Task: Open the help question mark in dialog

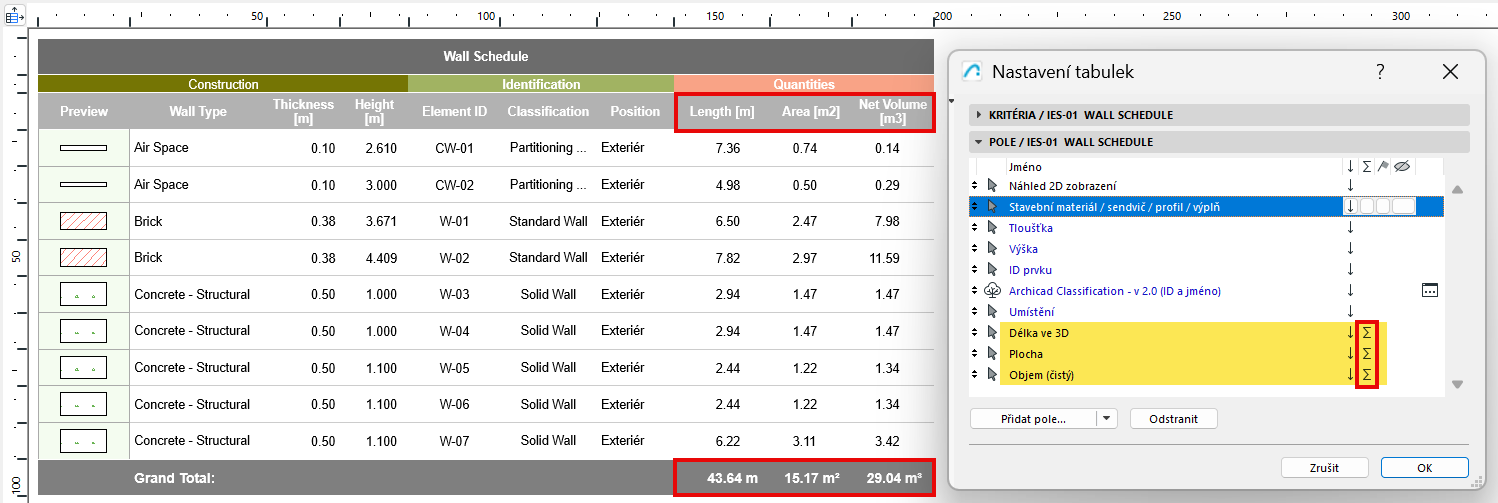Action: [x=1380, y=72]
